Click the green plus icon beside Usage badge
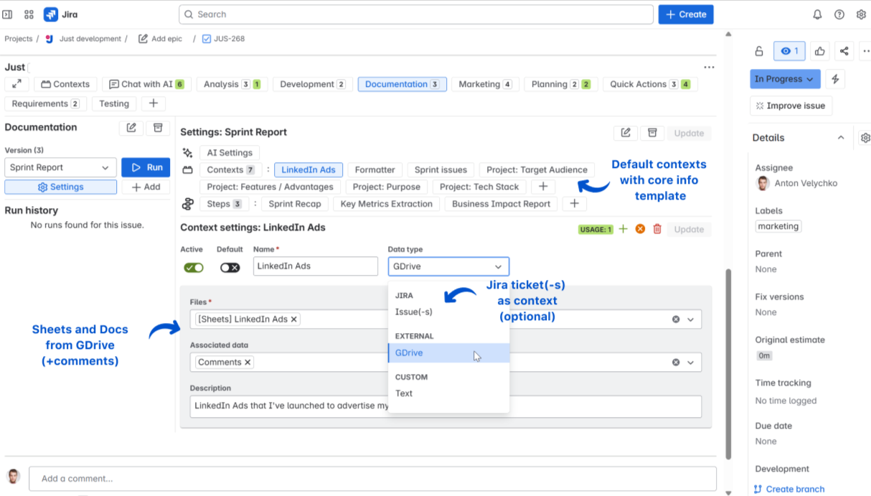Screen dimensions: 871x496 click(x=623, y=229)
